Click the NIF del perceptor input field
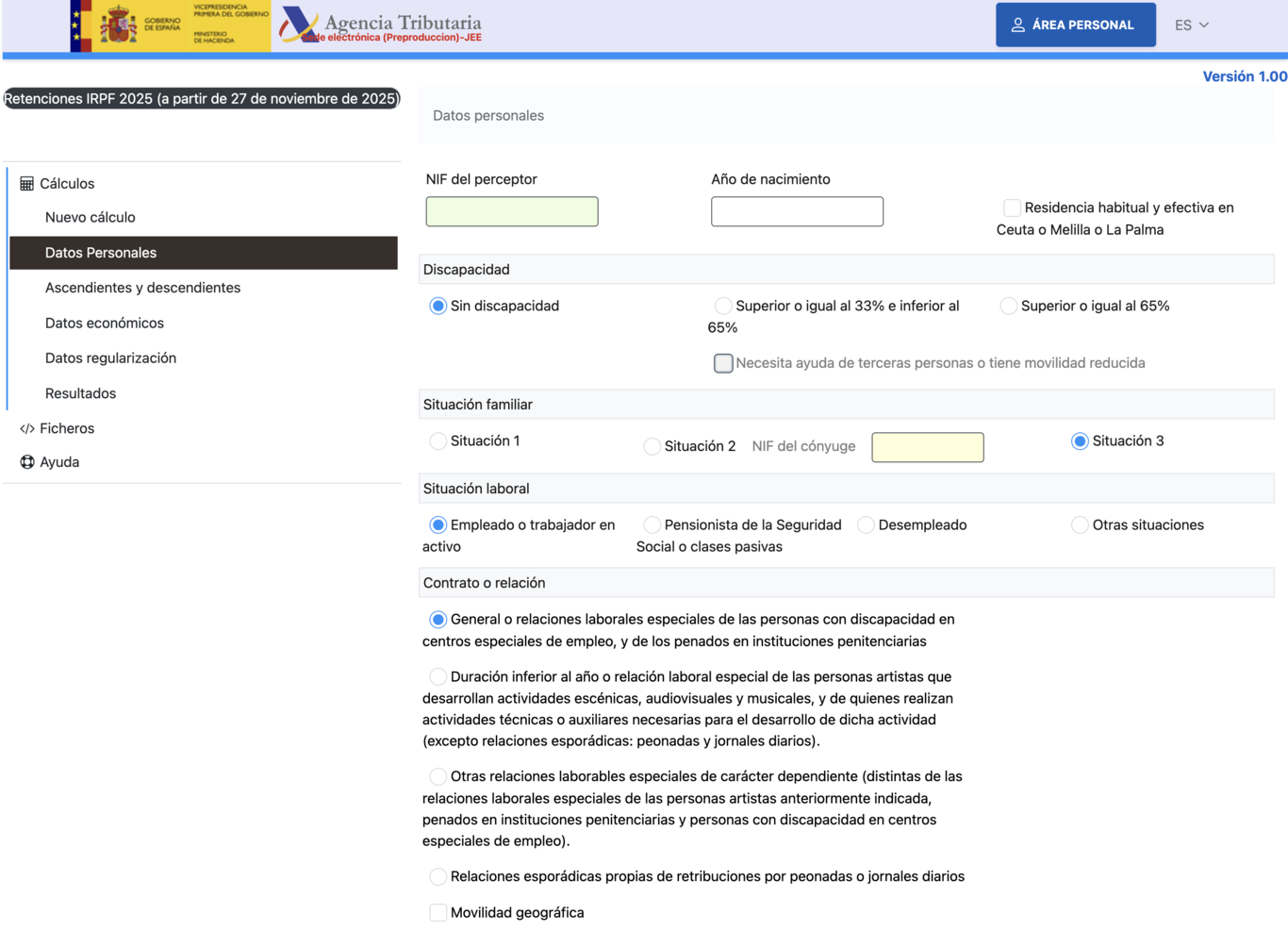 pyautogui.click(x=511, y=211)
